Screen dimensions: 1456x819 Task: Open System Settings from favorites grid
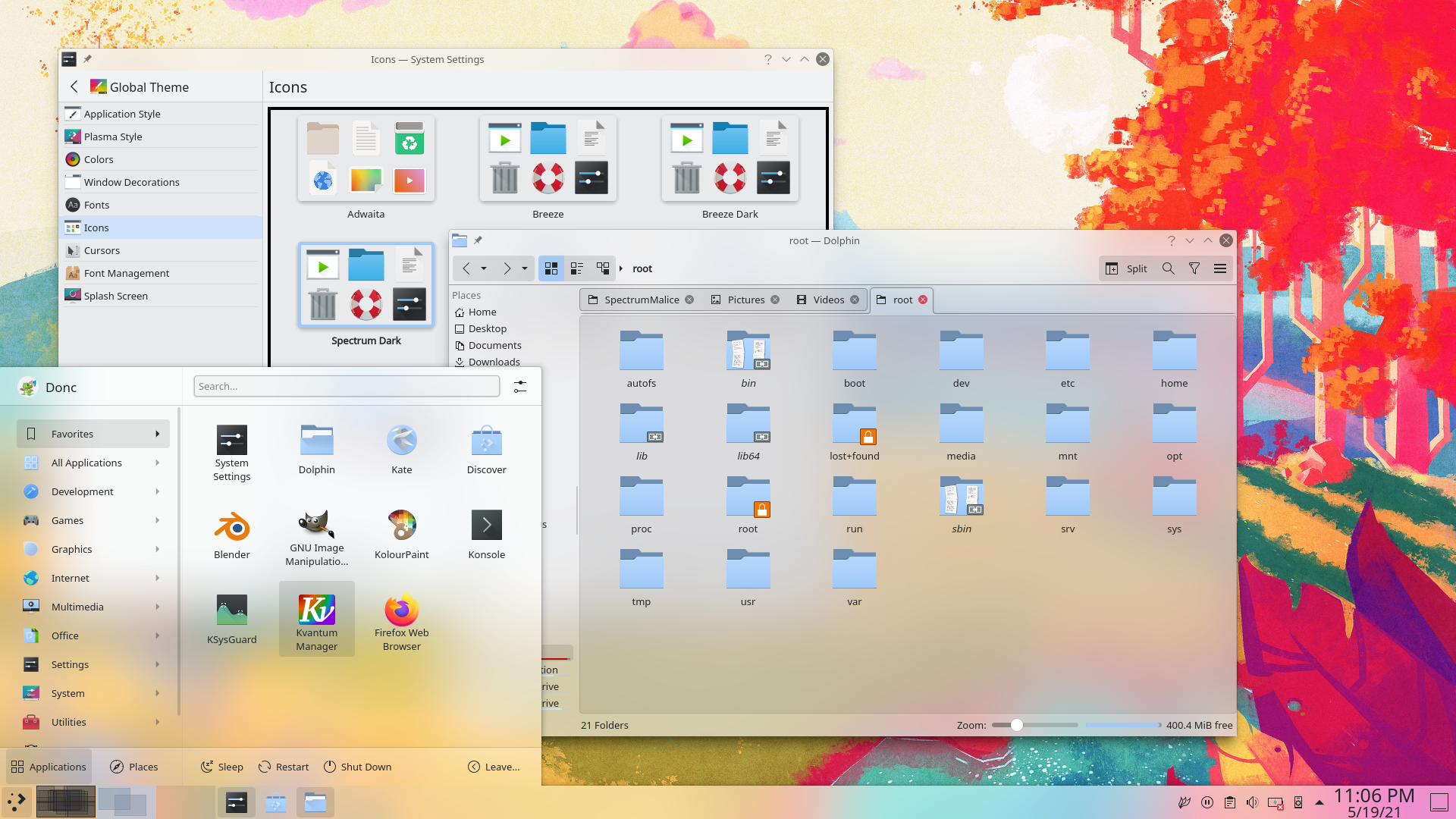tap(231, 450)
